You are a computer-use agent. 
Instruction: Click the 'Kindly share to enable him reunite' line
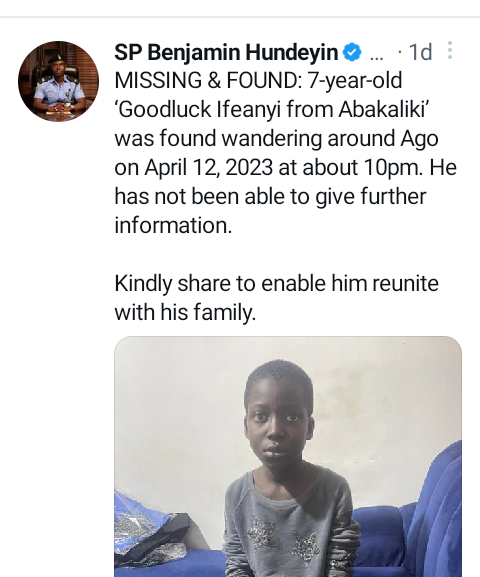click(276, 283)
